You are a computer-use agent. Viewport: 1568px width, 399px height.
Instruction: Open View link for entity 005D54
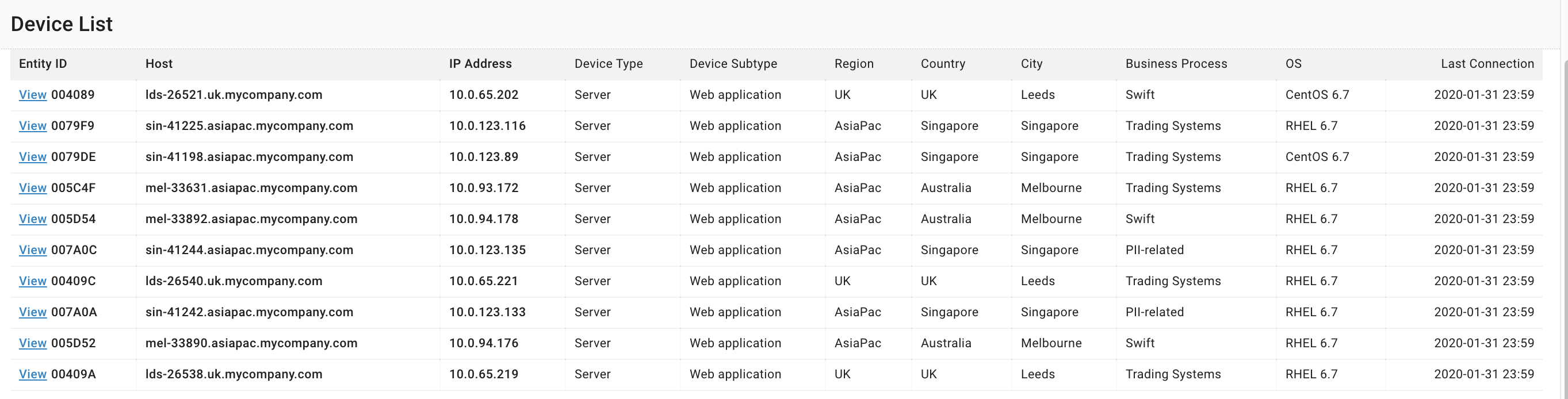click(x=32, y=219)
